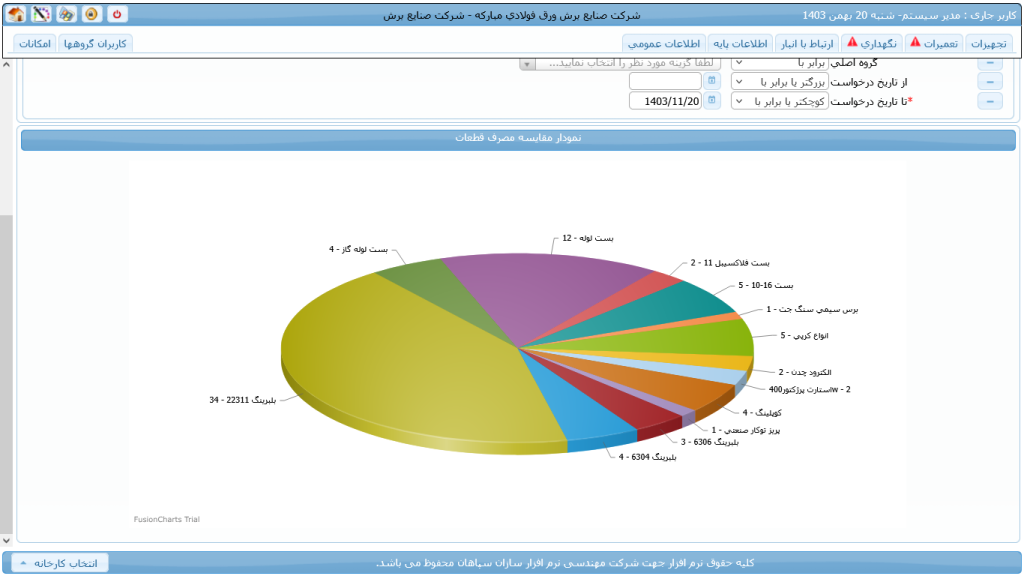Click the home icon in the top toolbar
Viewport: 1024px width, 576px height.
point(16,14)
